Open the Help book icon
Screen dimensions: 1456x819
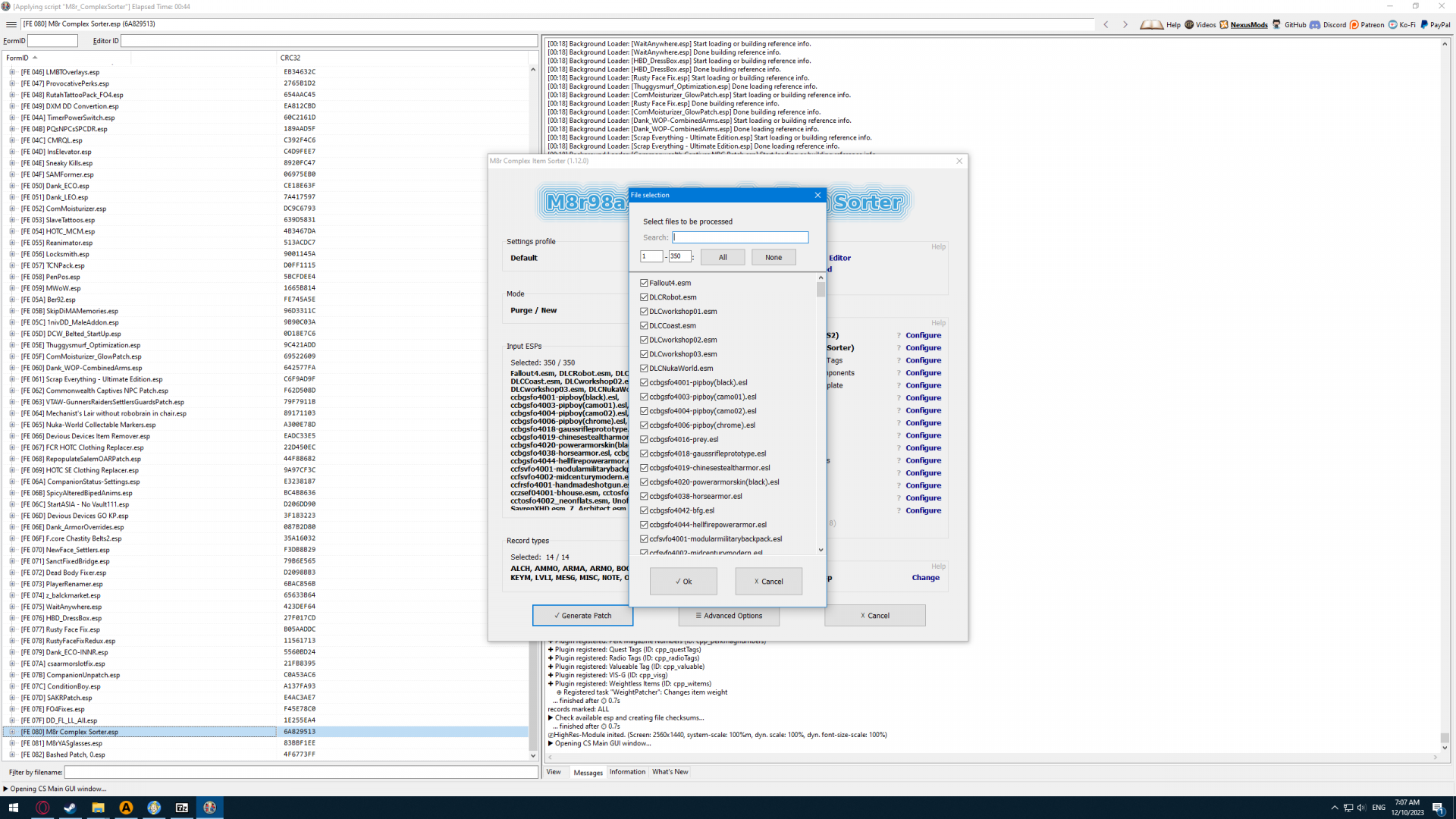tap(1151, 24)
